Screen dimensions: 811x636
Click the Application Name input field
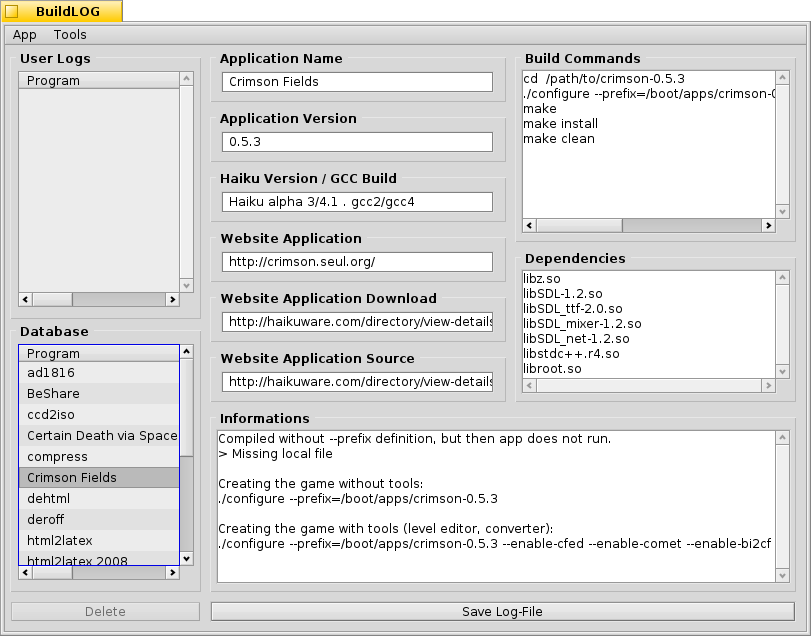(357, 82)
